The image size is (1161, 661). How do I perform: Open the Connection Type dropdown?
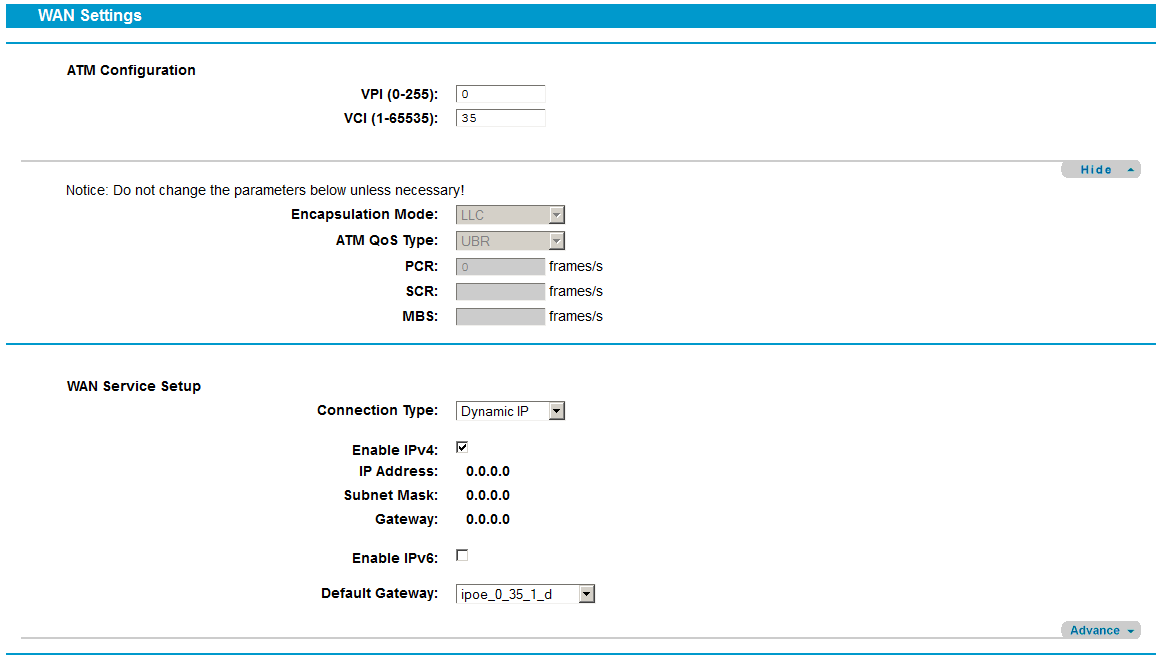[509, 410]
